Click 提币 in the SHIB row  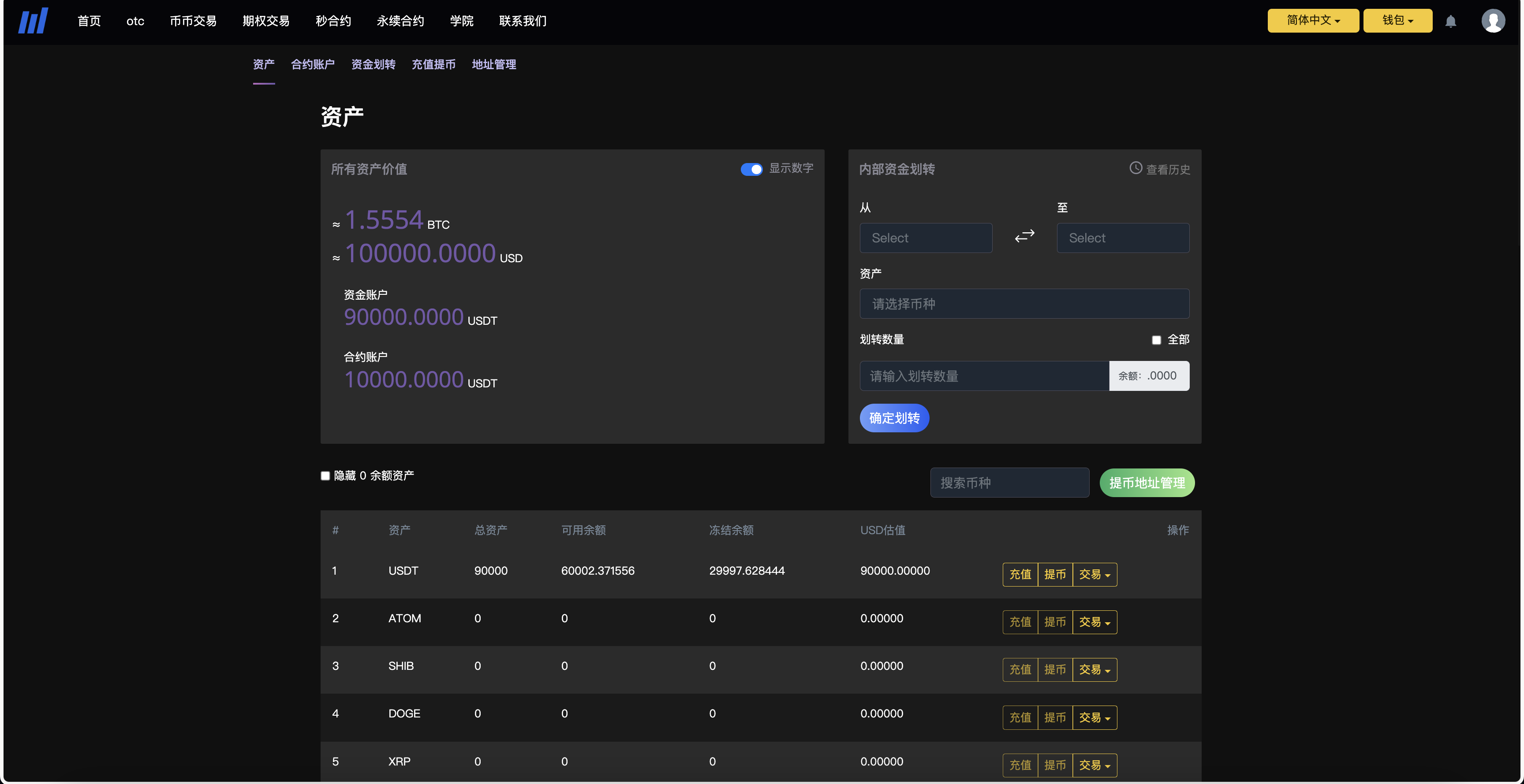[x=1055, y=670]
